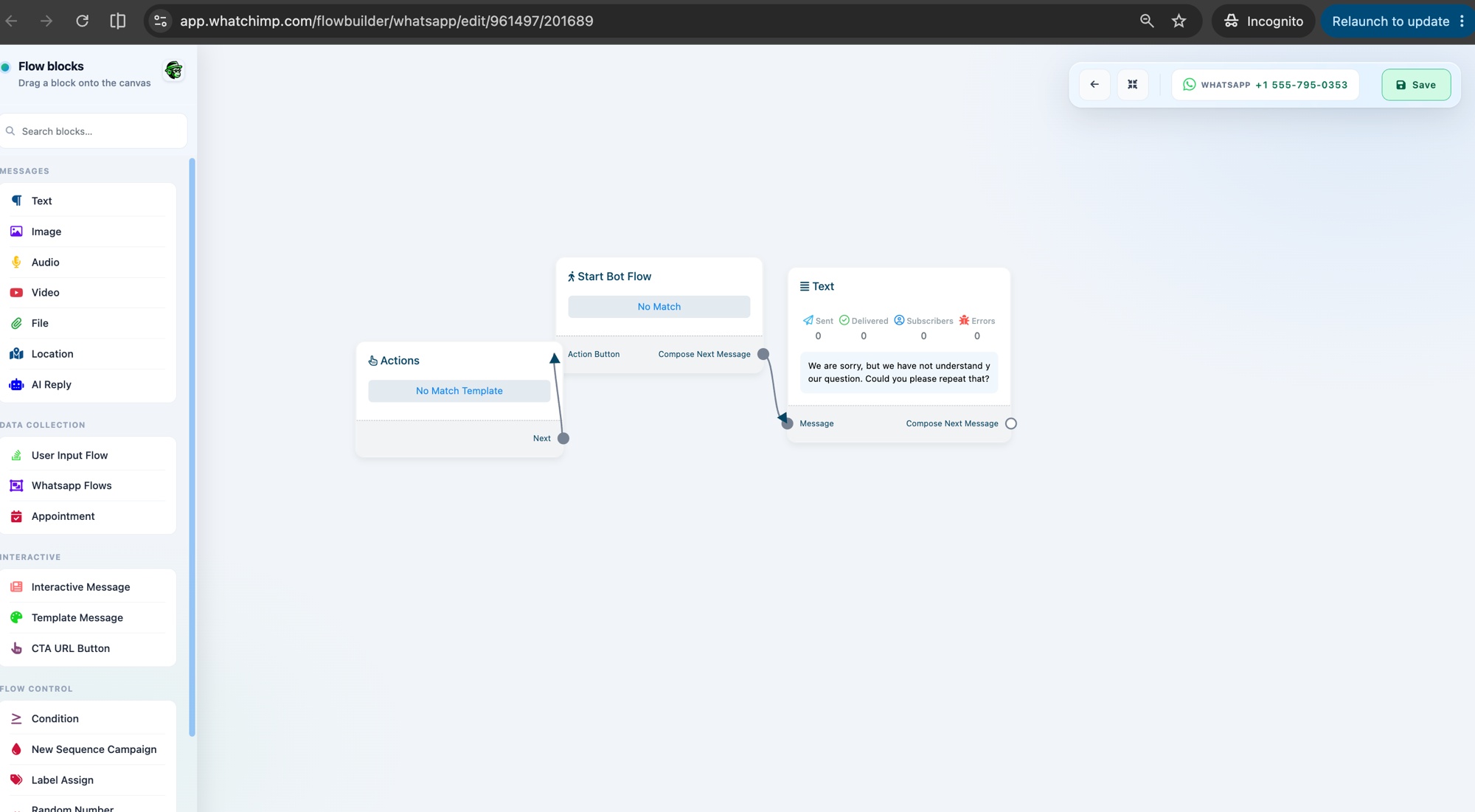The width and height of the screenshot is (1475, 812).
Task: Pick the Video block icon
Action: point(16,293)
